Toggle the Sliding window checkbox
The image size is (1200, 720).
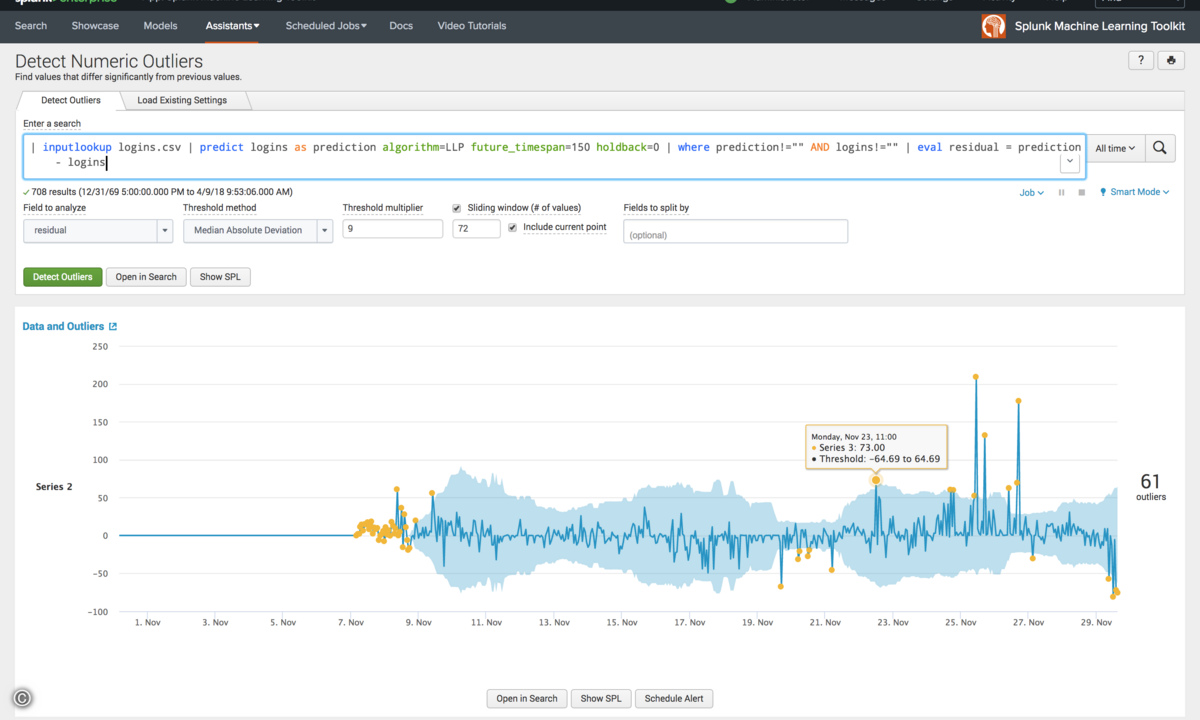[x=457, y=208]
